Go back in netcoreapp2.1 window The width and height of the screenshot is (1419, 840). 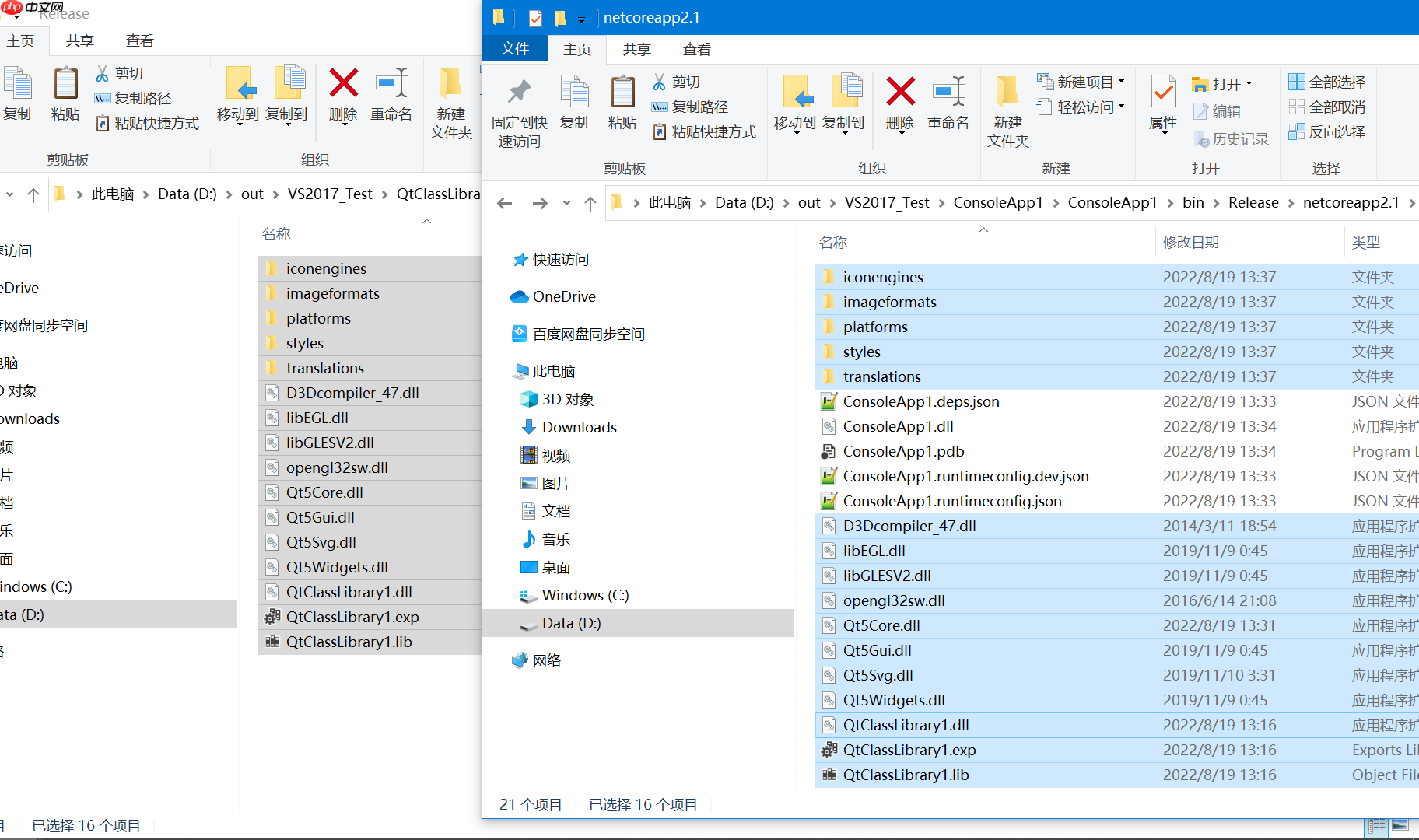click(x=505, y=203)
